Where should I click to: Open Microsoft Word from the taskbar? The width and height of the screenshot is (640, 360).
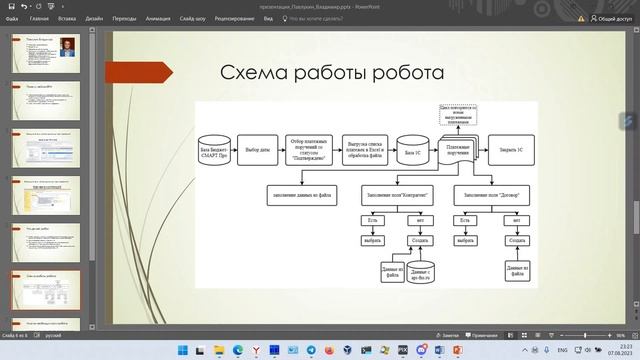pyautogui.click(x=440, y=350)
